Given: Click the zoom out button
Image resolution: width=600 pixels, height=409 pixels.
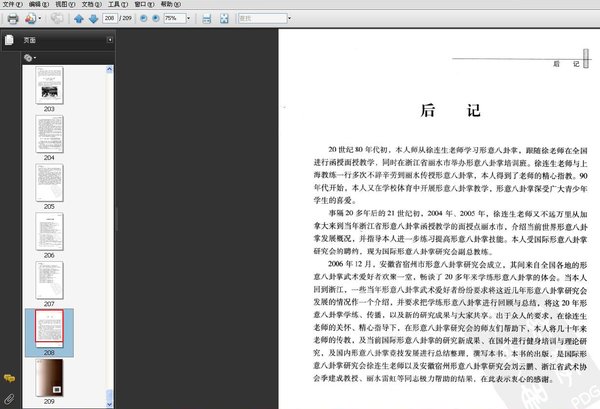Looking at the screenshot, I should tap(143, 18).
